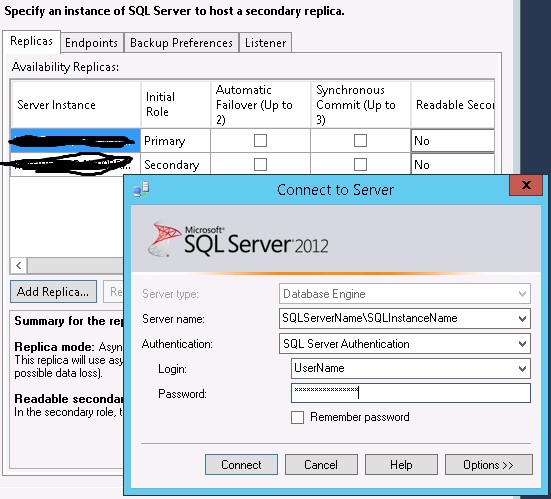Switch to the Listener tab
551x499 pixels.
coord(265,43)
